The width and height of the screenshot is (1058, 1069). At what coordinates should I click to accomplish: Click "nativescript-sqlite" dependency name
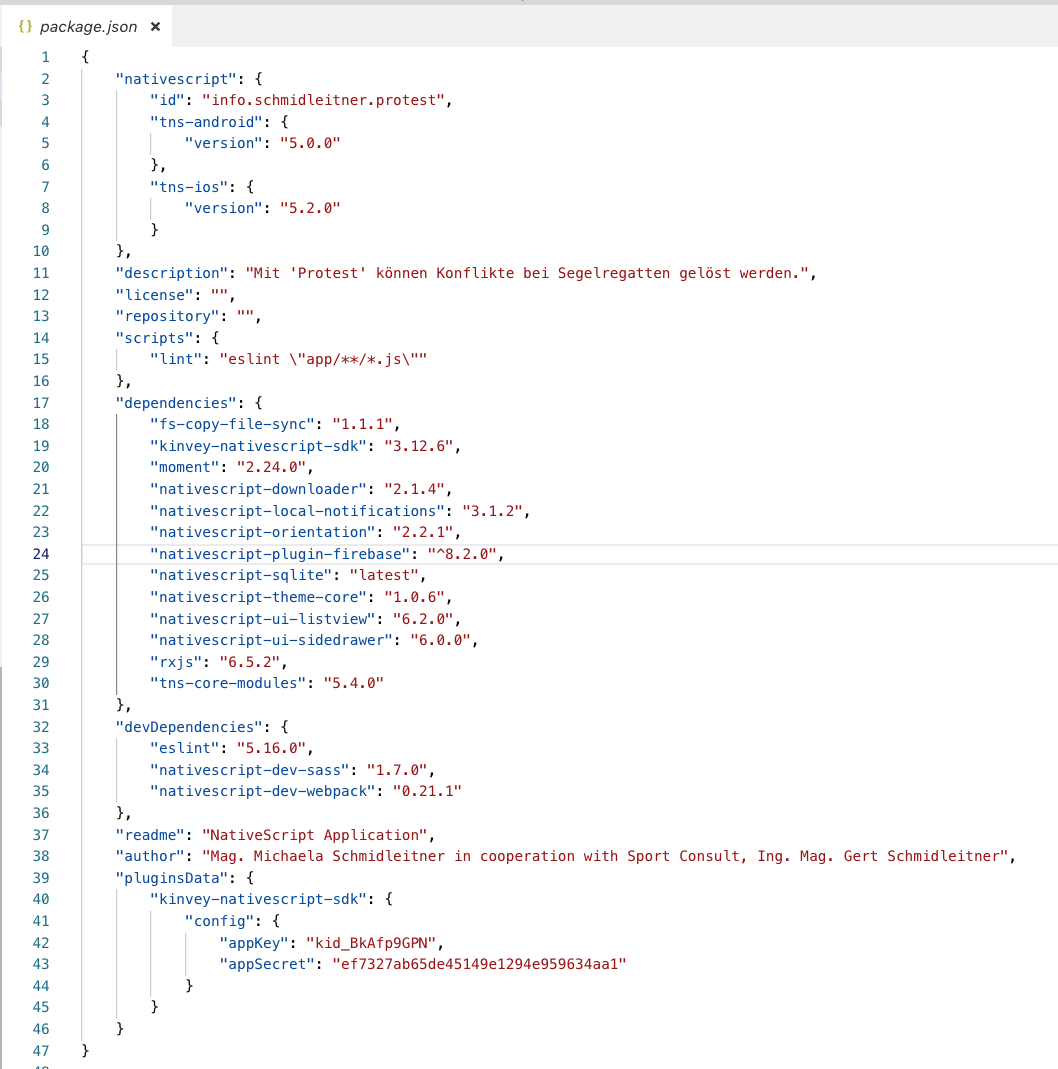(x=241, y=575)
